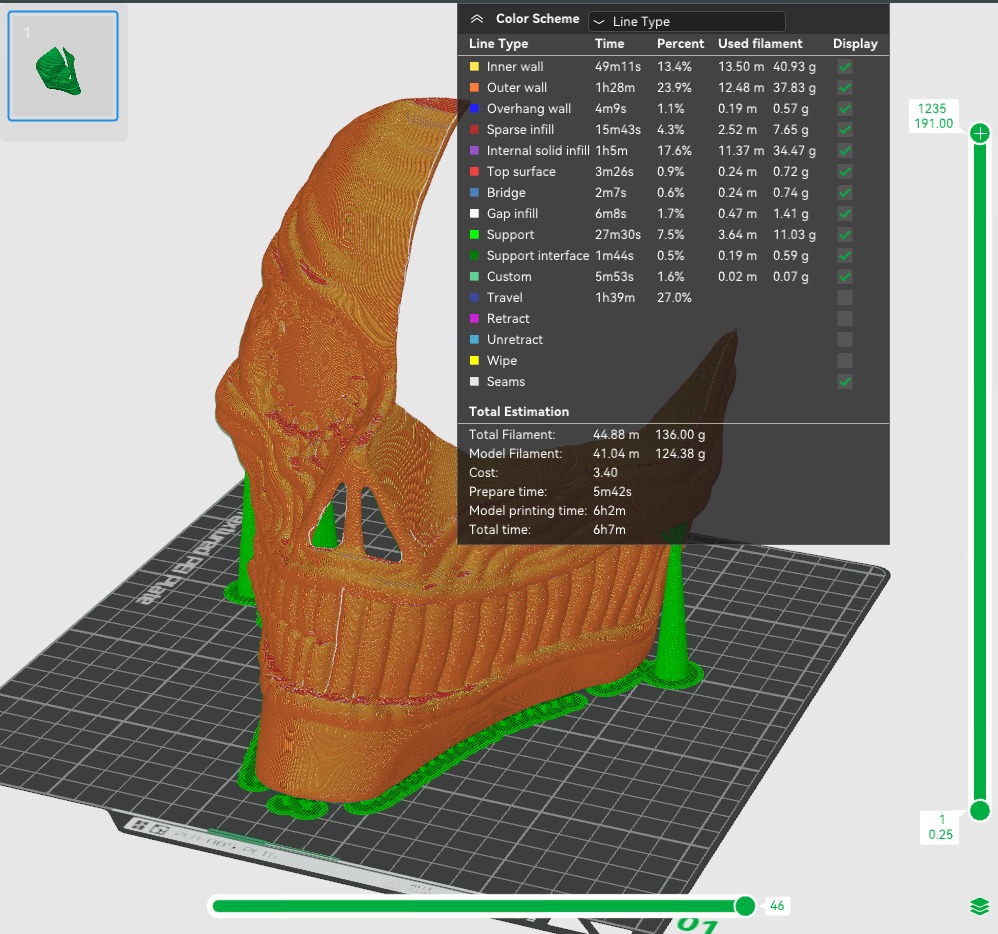Enable Travel display checkbox
This screenshot has height=934, width=998.
click(845, 297)
